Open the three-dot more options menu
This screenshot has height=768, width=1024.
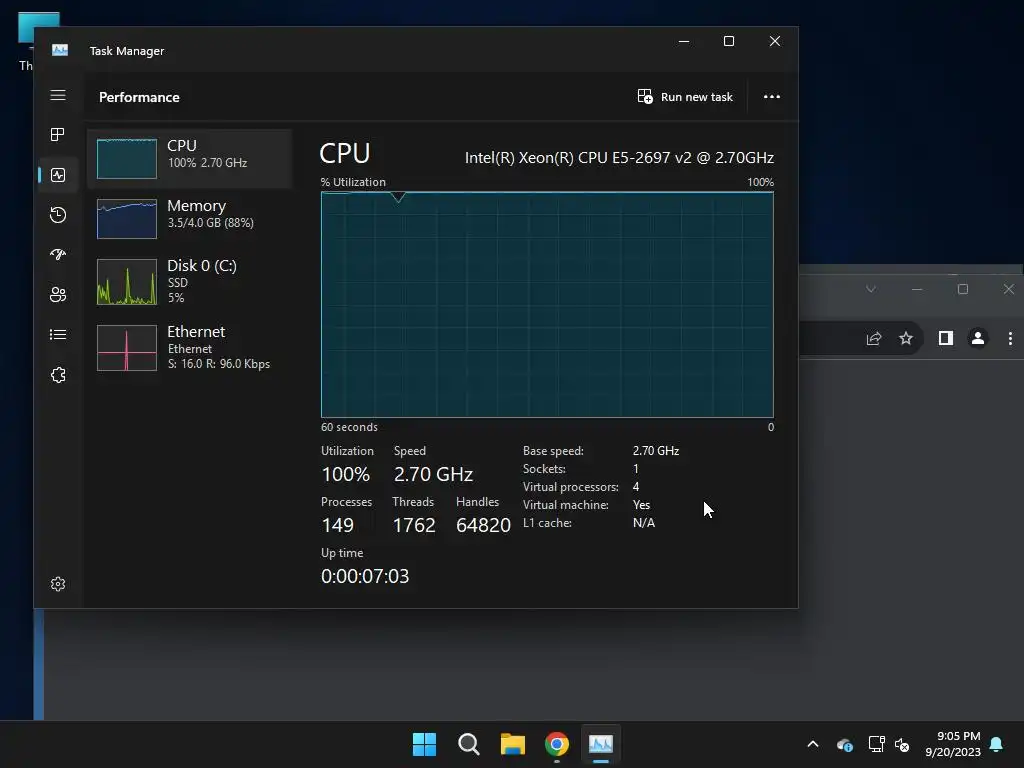pyautogui.click(x=772, y=97)
